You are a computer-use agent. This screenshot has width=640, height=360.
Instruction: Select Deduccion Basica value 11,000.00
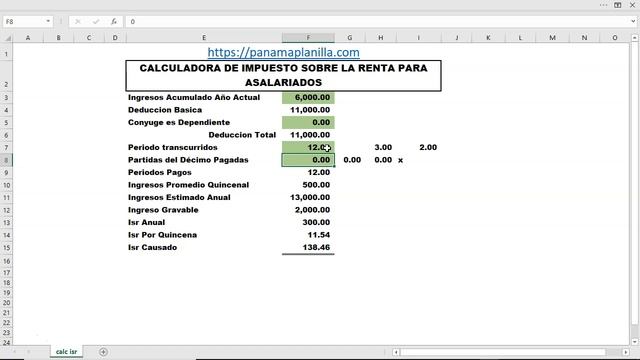(308, 110)
